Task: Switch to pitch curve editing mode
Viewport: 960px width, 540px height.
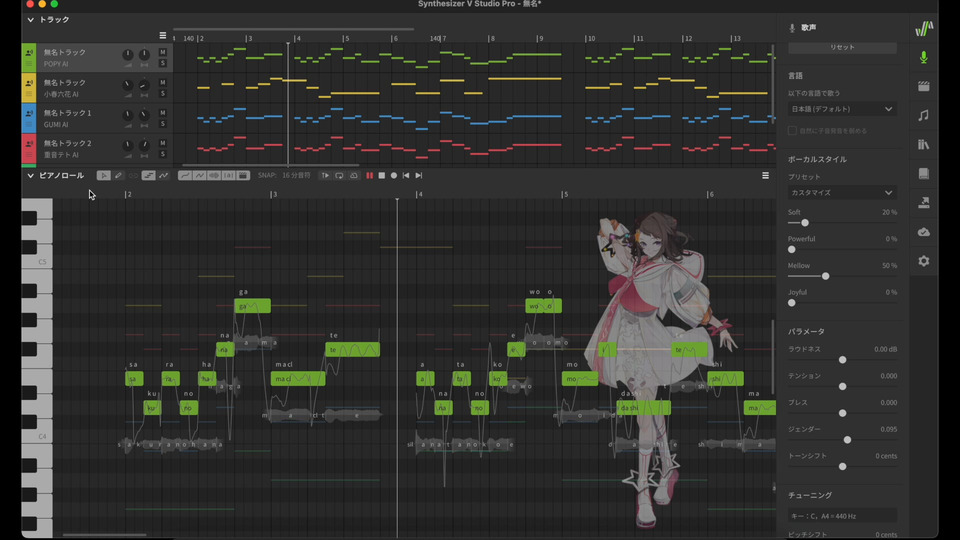Action: pos(163,176)
